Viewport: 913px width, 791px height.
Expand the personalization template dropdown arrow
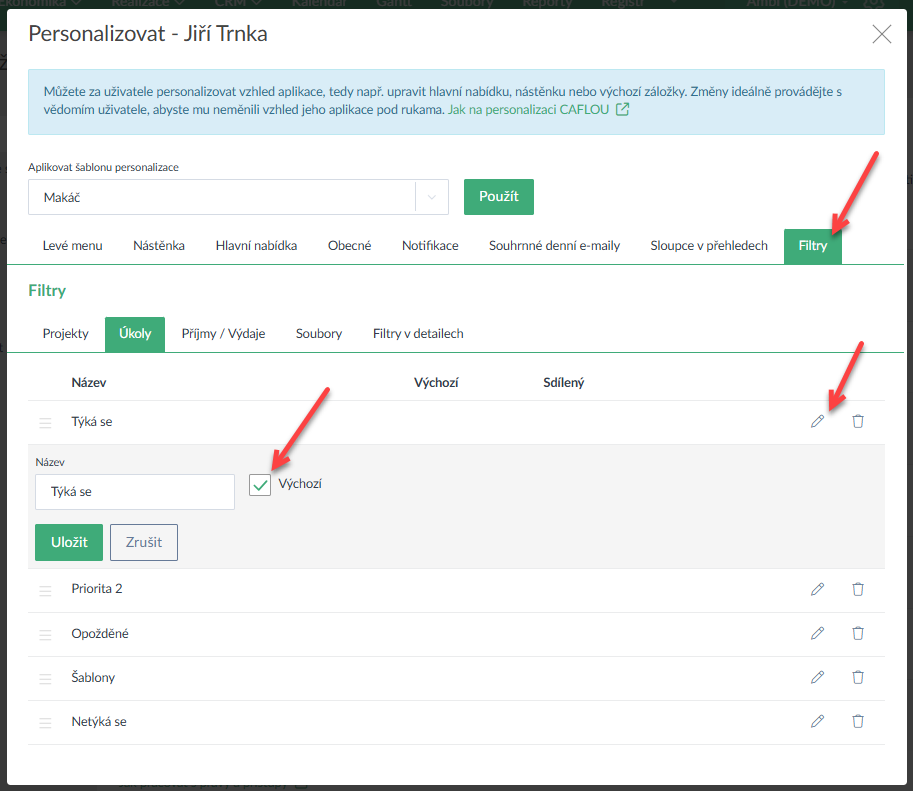[432, 198]
